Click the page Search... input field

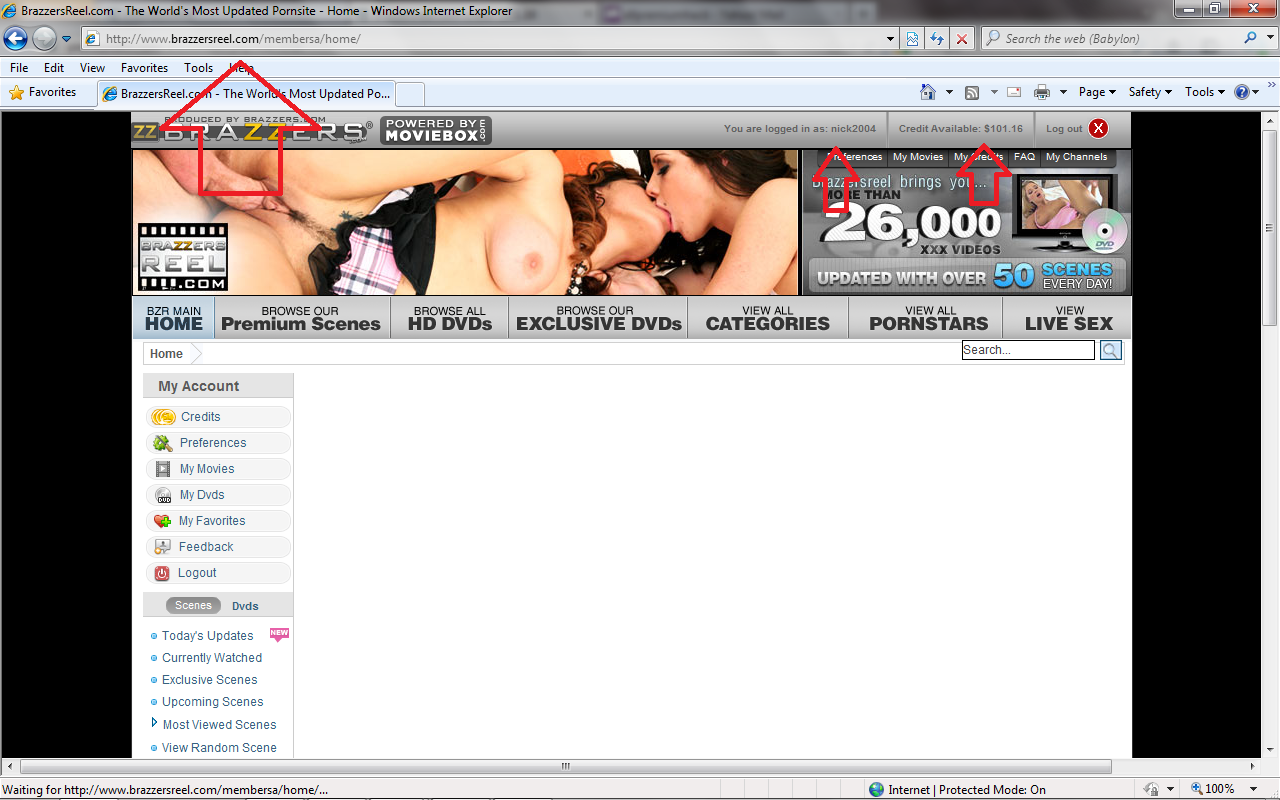click(1028, 350)
